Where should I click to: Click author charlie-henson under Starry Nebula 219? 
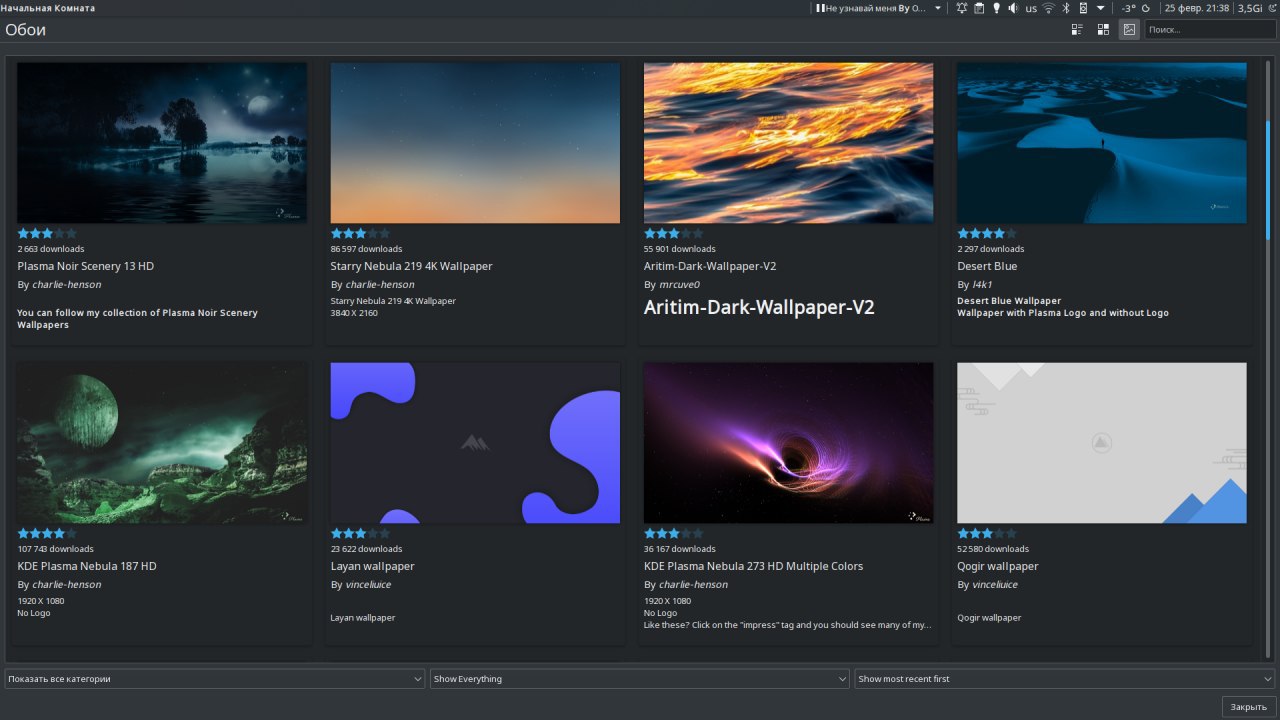pos(380,285)
